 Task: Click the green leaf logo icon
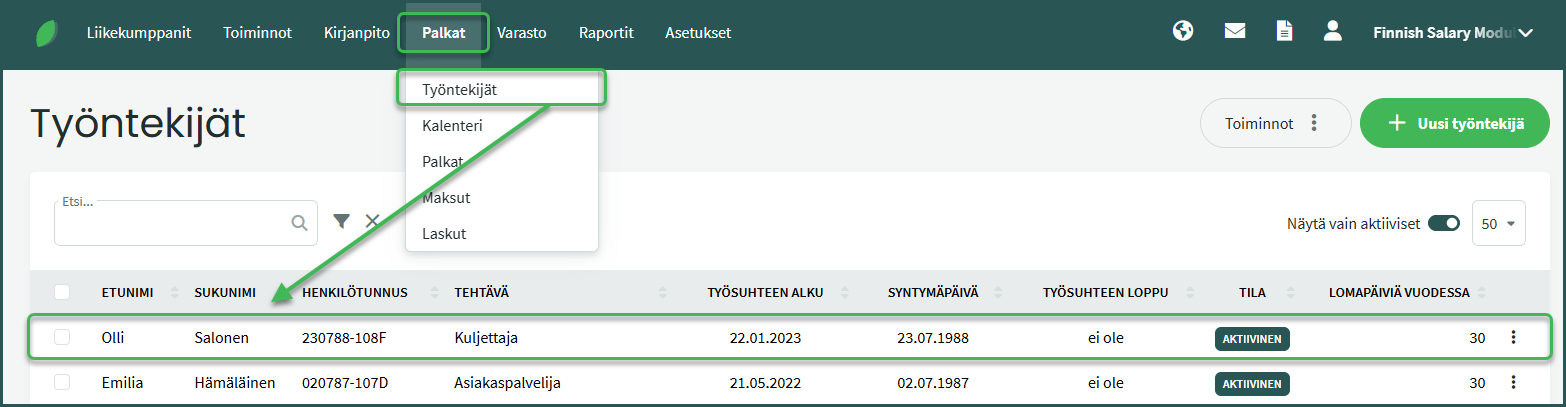pos(46,33)
